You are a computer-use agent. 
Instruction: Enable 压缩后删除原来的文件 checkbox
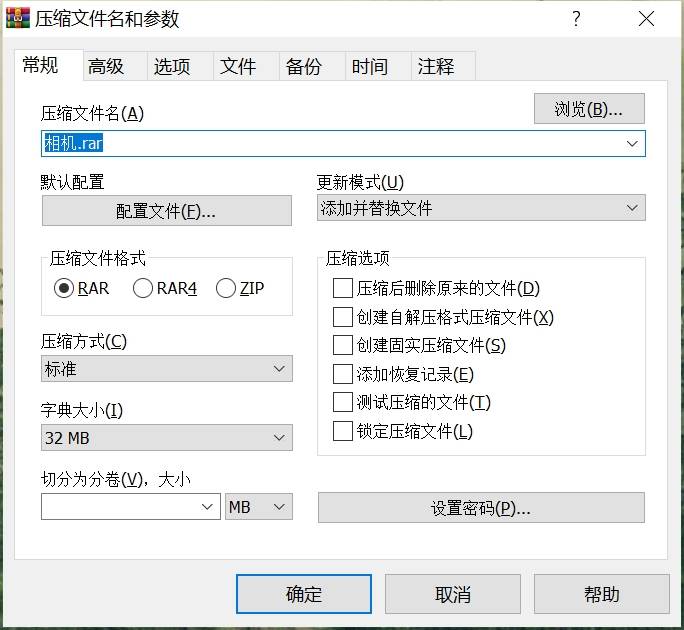pos(342,289)
